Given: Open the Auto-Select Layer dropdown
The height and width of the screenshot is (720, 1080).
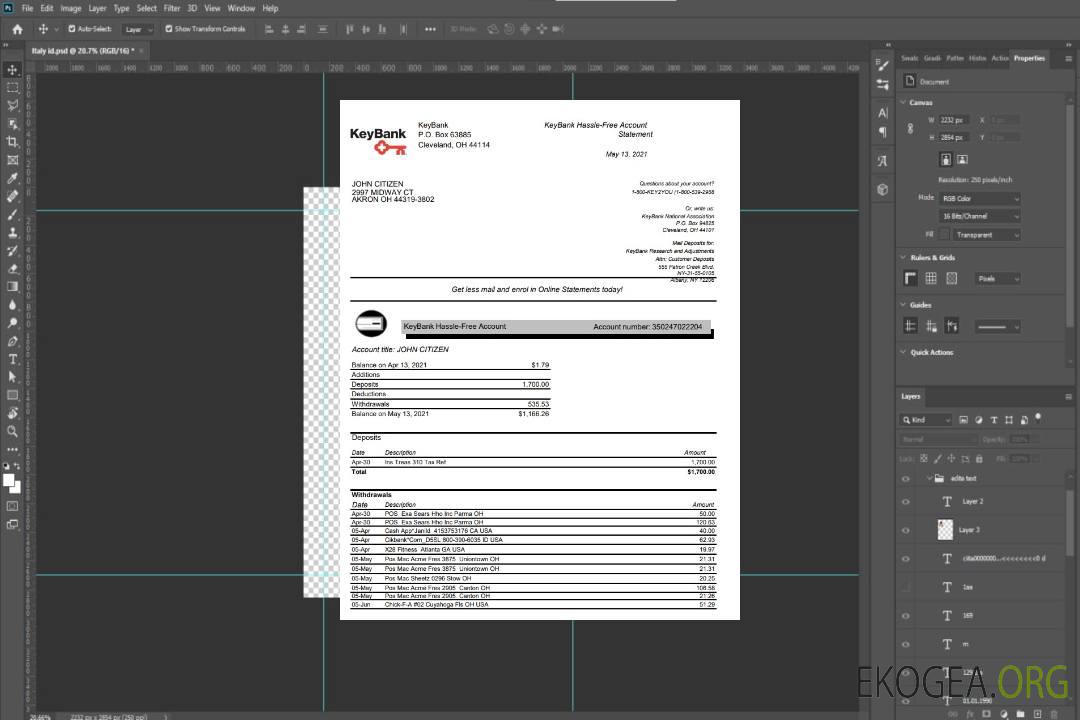Looking at the screenshot, I should (138, 30).
